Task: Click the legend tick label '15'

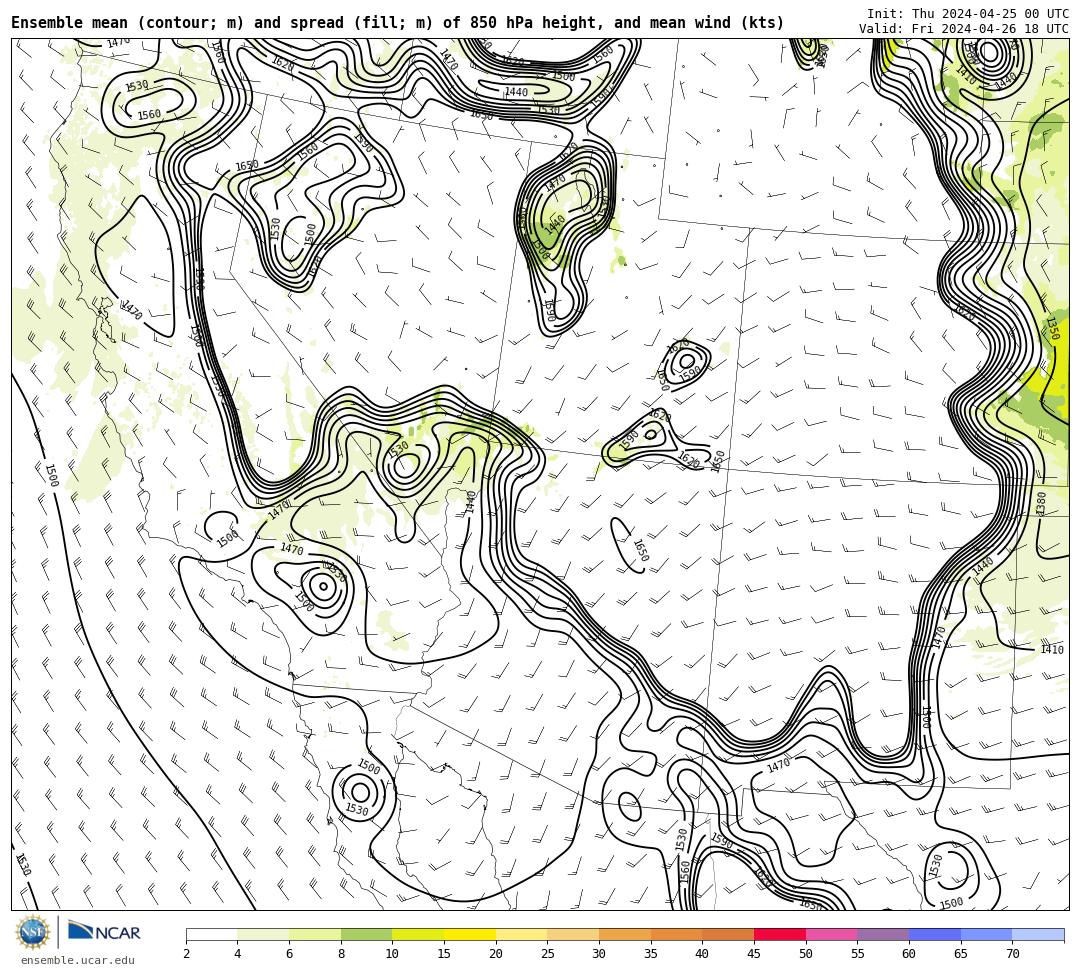Action: (x=444, y=954)
